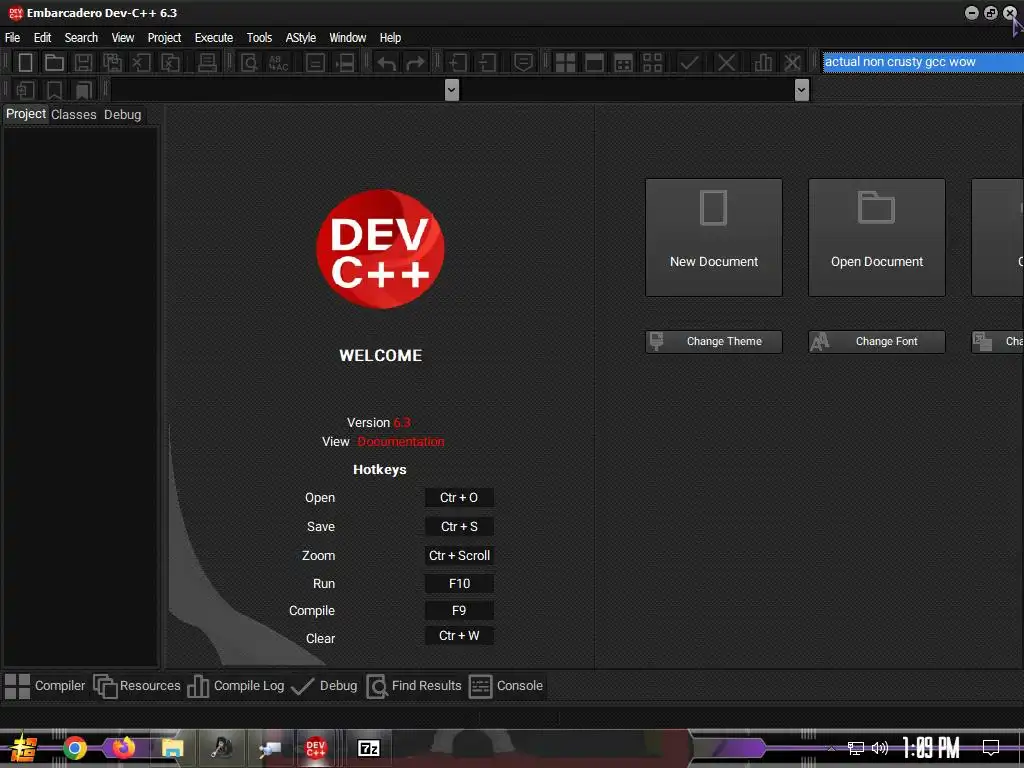Click the Save All toolbar icon

tap(112, 63)
